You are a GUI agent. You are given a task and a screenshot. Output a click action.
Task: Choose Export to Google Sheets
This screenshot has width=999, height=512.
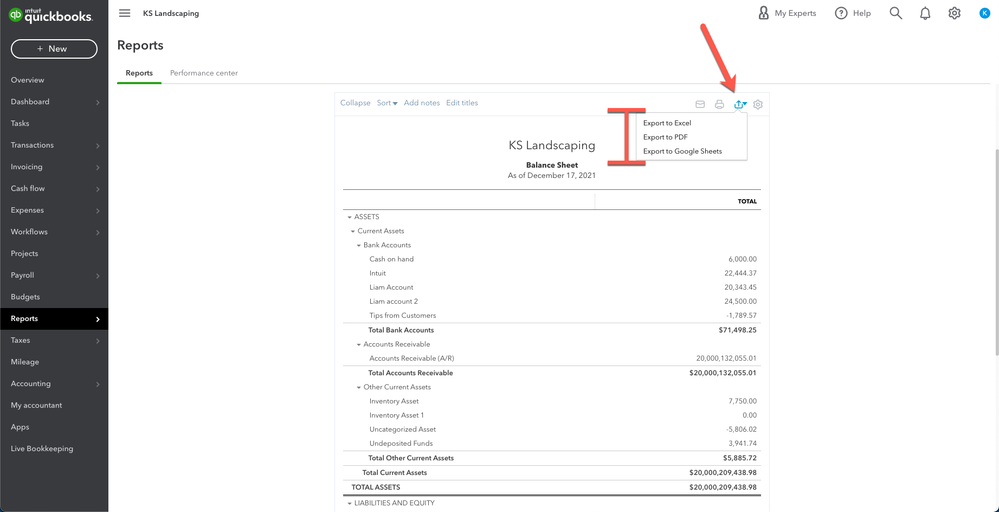tap(682, 152)
